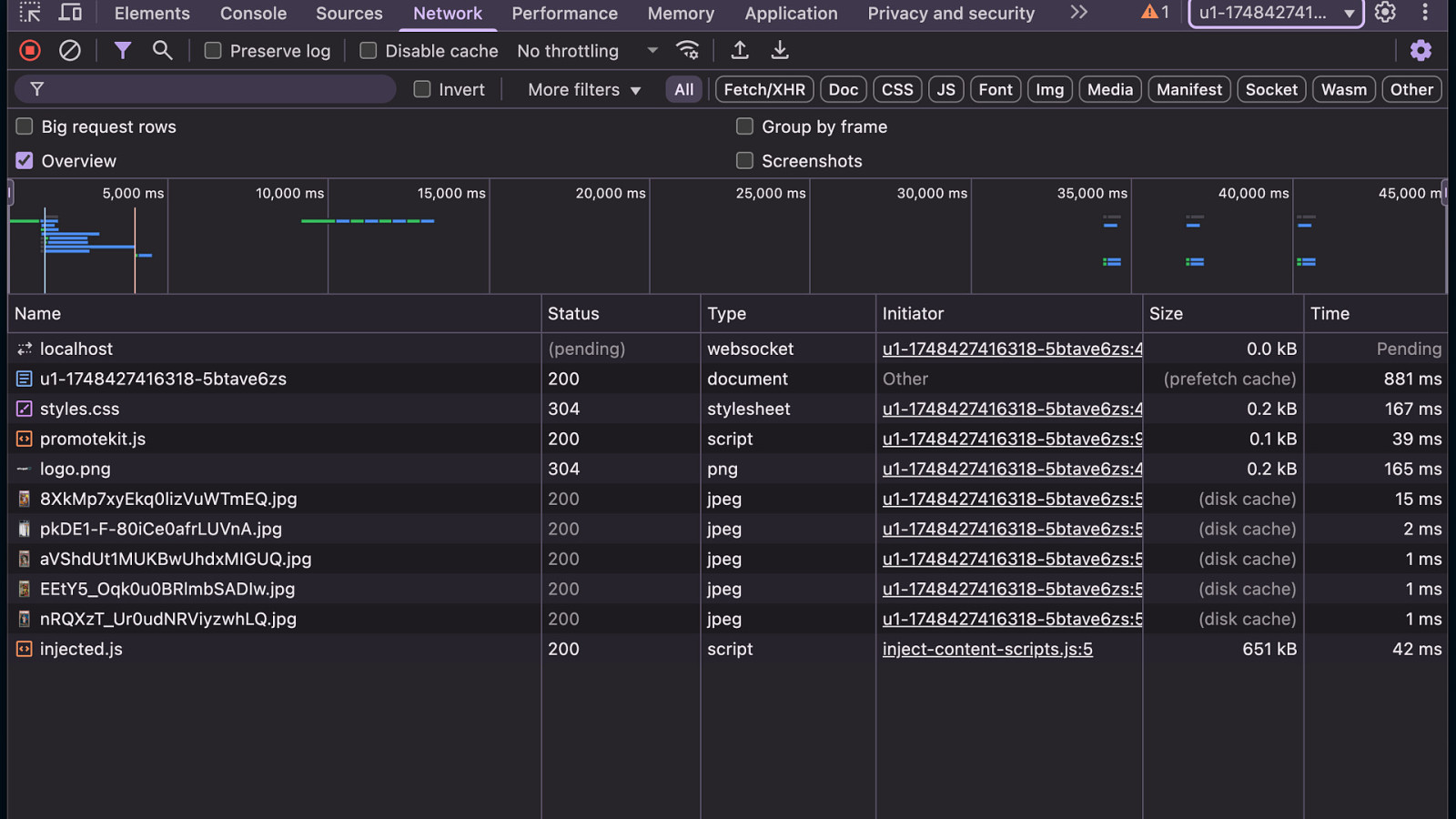Switch to the Console tab
This screenshot has height=819, width=1456.
pos(253,14)
